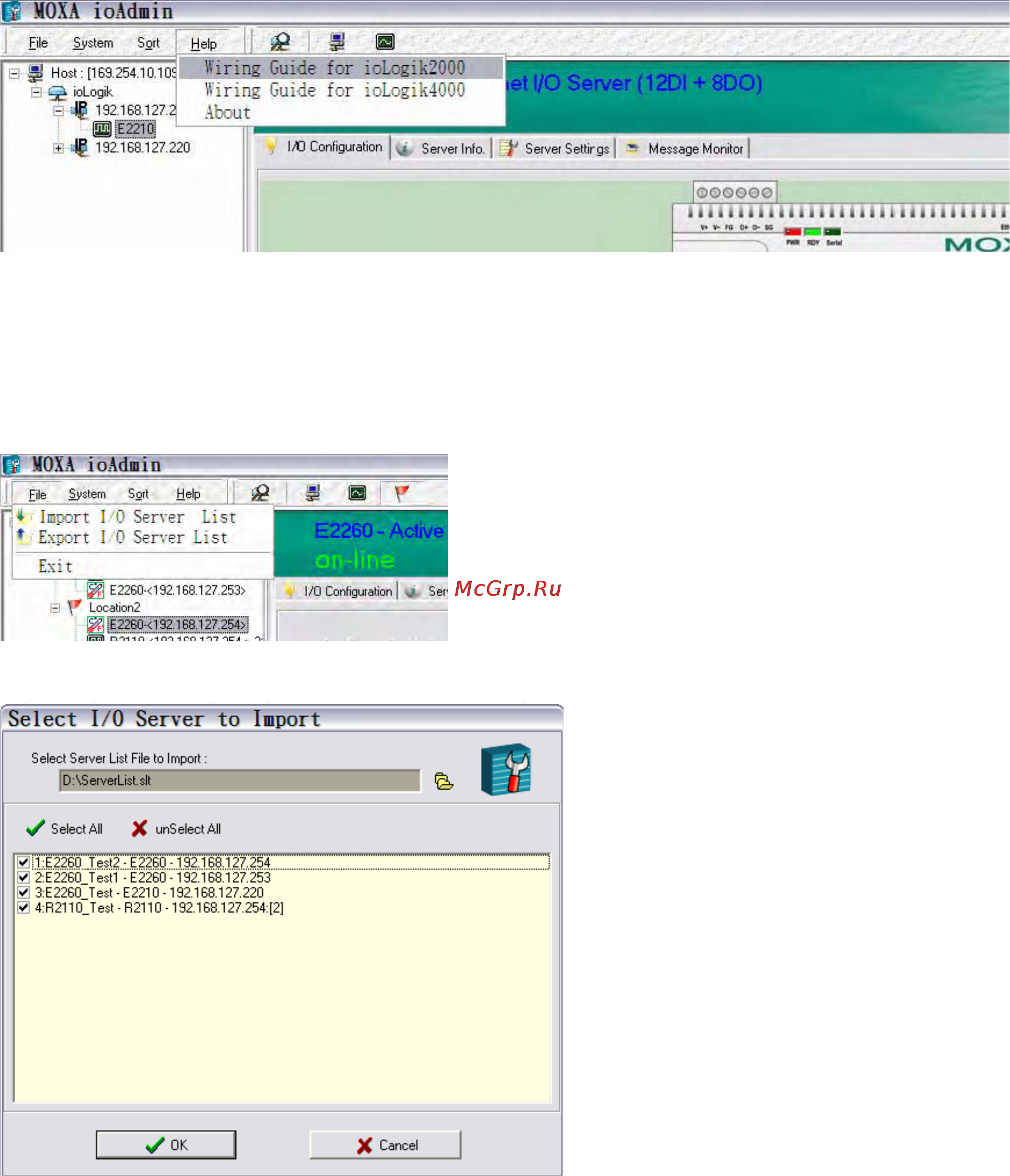Open System menu in top ioAdmin window

point(93,43)
